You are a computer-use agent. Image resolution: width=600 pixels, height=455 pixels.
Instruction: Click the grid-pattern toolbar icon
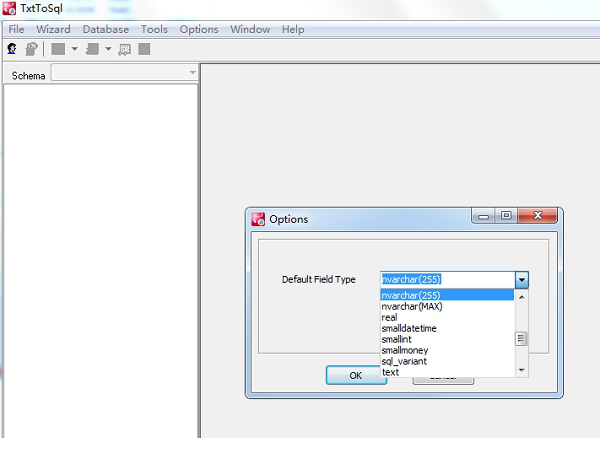point(125,49)
